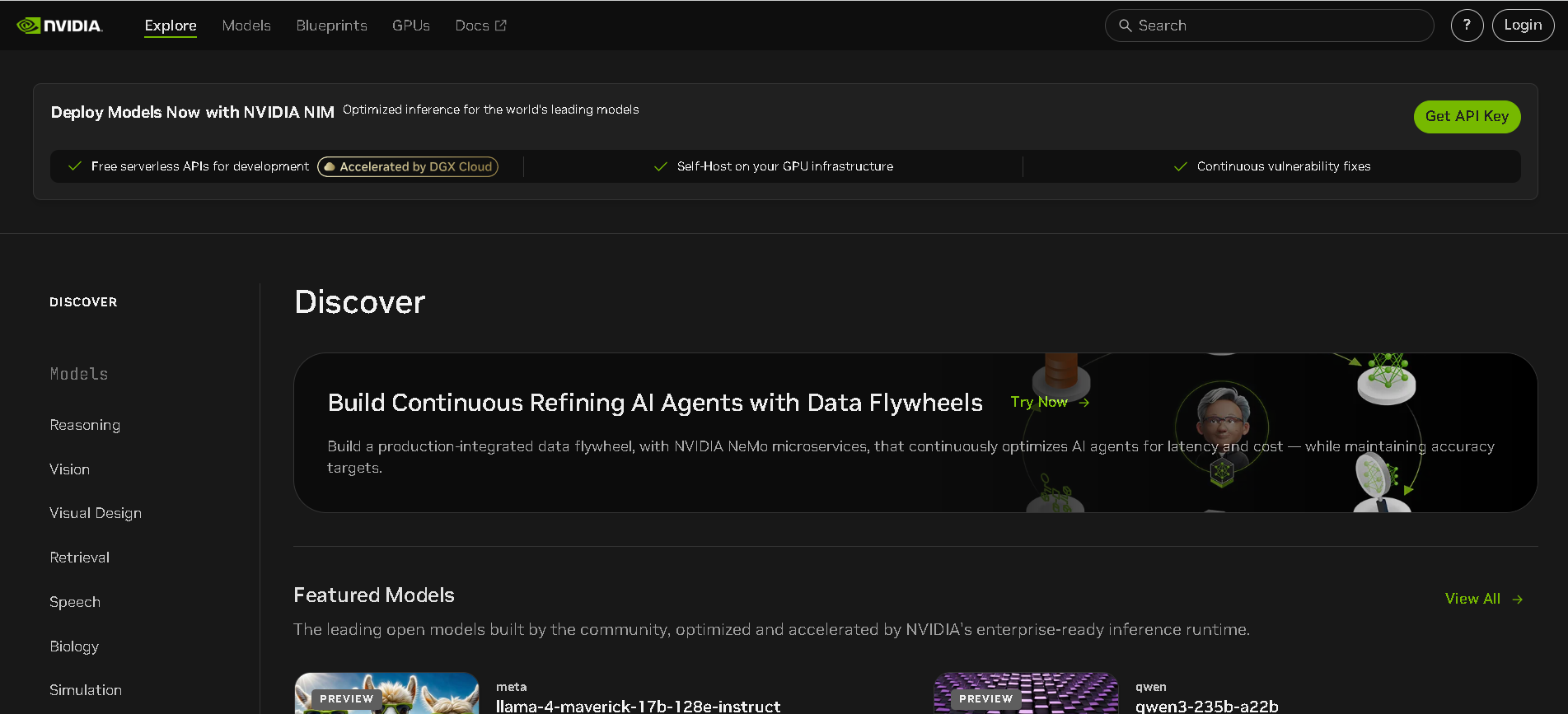Open the llama-4-maverick model thumbnail
Image resolution: width=1568 pixels, height=714 pixels.
[386, 693]
